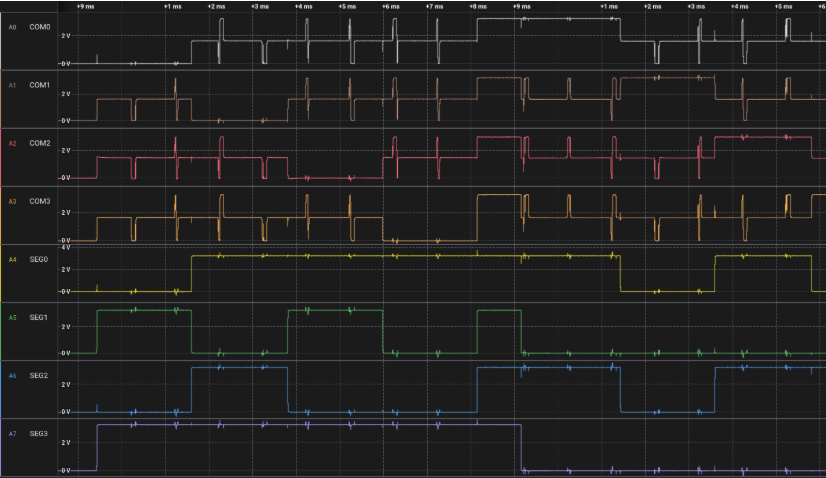Viewport: 826px width, 478px height.
Task: Click the 0 V axis label on COM0
Action: click(x=66, y=63)
